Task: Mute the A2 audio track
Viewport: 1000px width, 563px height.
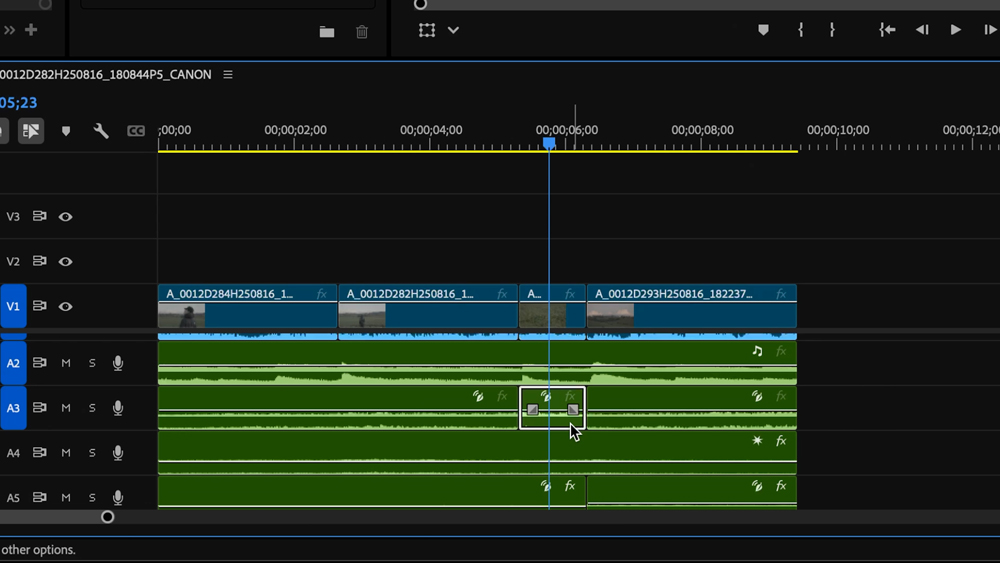Action: 66,363
